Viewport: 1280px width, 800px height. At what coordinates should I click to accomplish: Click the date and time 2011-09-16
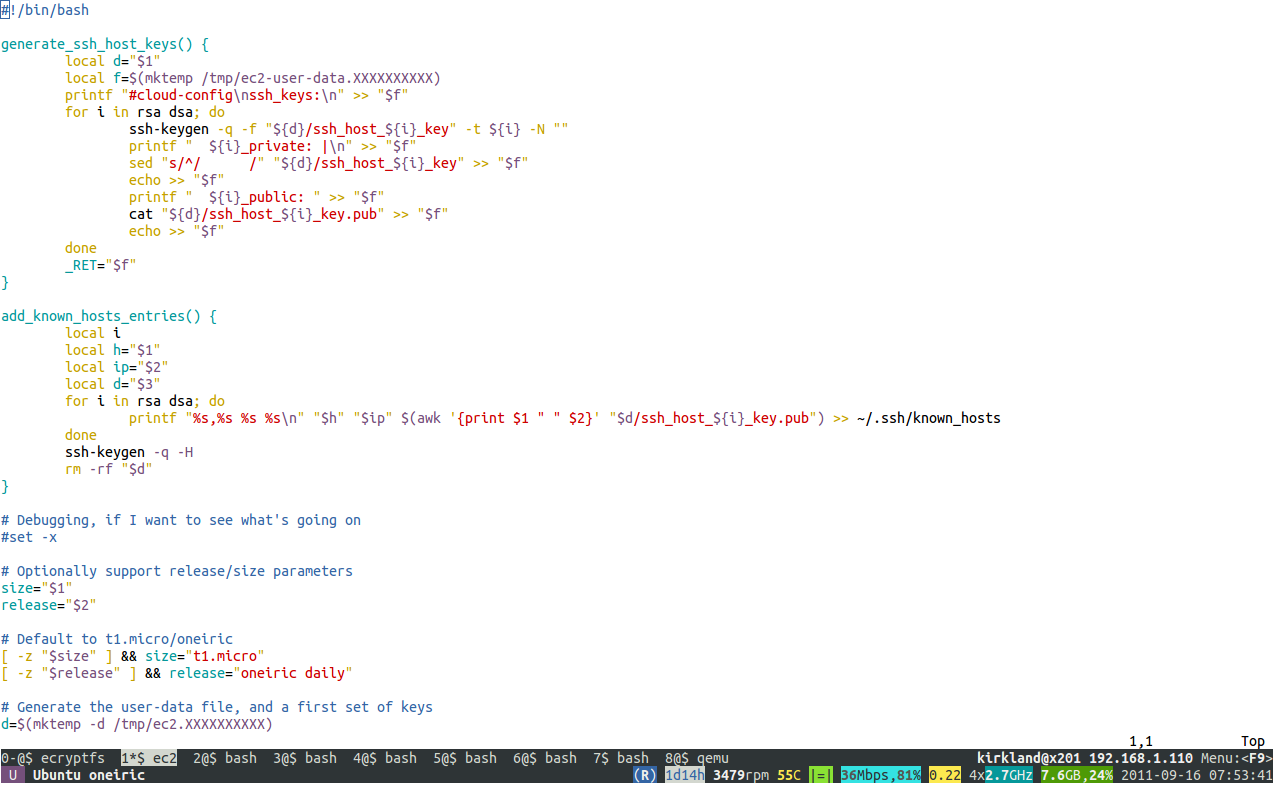pos(1197,775)
